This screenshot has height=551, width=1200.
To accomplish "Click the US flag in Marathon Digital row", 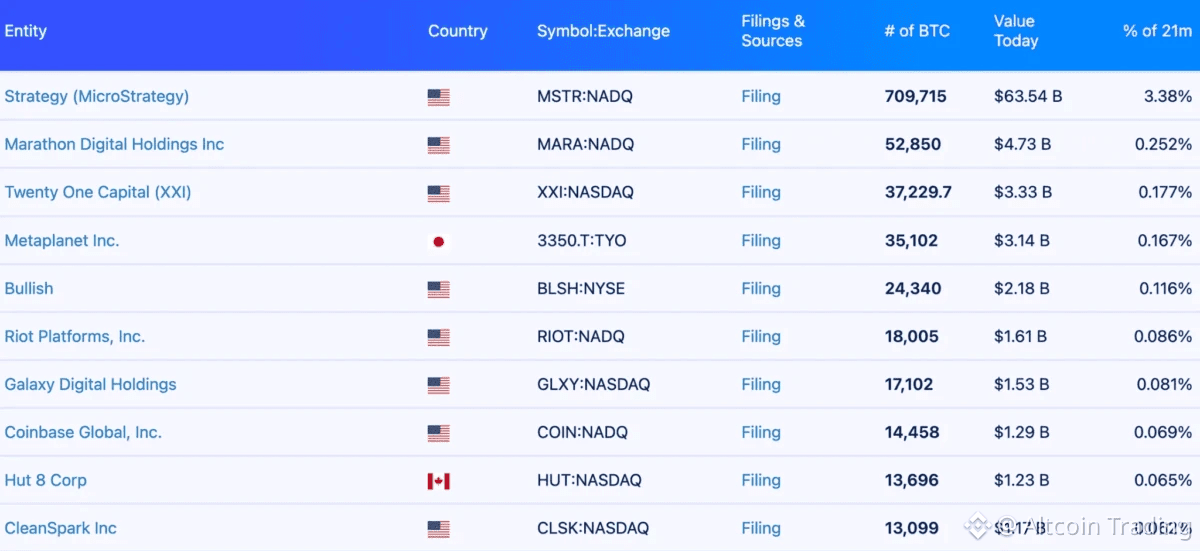I will click(438, 145).
